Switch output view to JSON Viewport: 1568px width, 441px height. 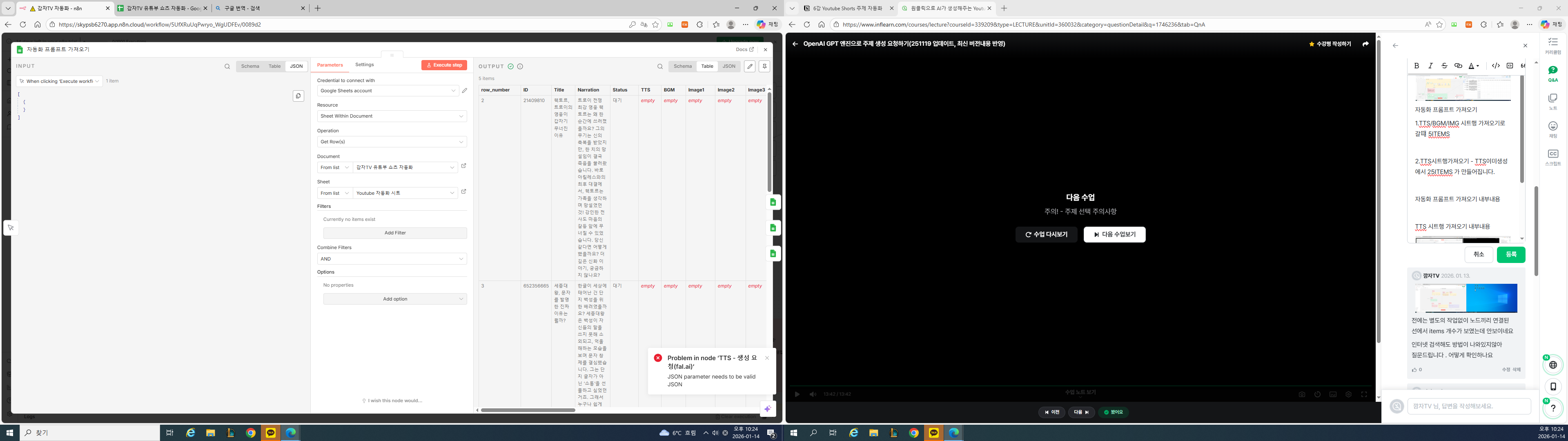[x=728, y=67]
